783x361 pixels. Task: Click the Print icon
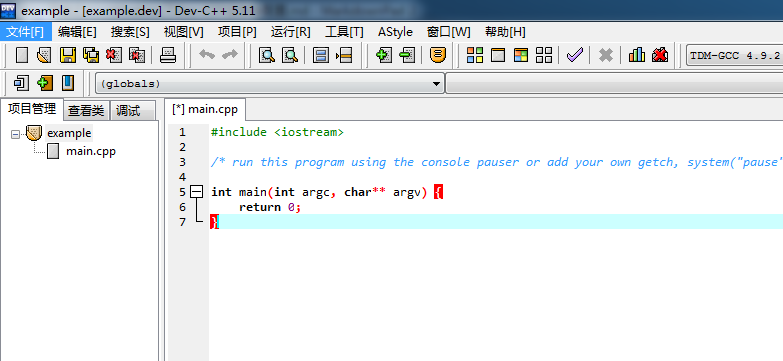click(168, 55)
